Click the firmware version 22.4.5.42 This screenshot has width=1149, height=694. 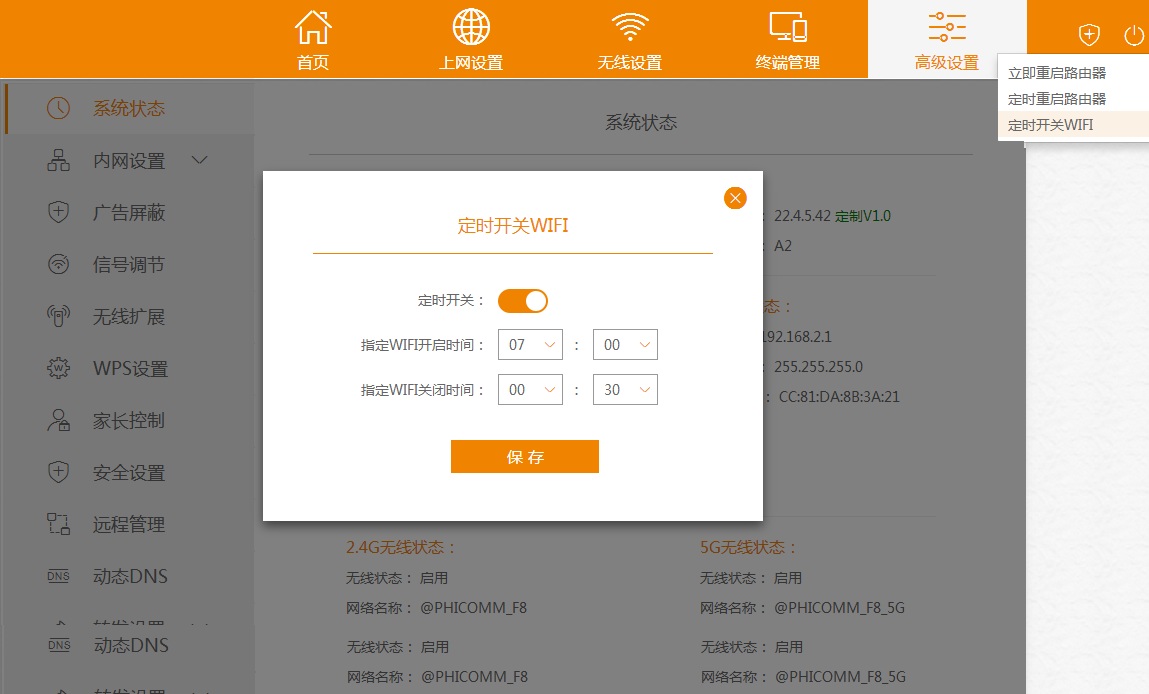(802, 216)
